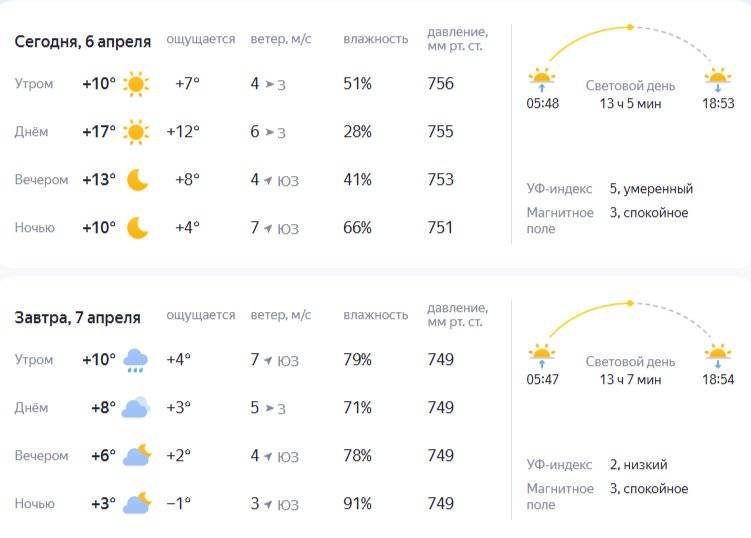751x538 pixels.
Task: Click tomorrow's night humidity value 91%
Action: (357, 504)
